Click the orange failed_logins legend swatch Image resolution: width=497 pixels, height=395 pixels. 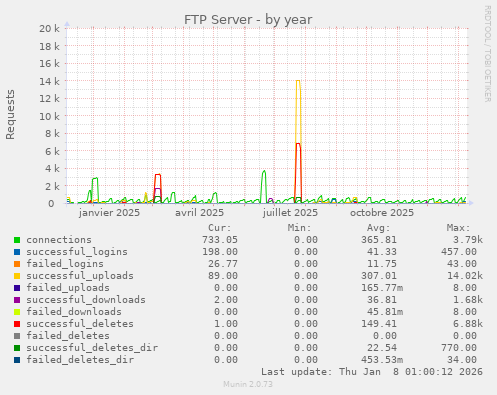pyautogui.click(x=17, y=264)
